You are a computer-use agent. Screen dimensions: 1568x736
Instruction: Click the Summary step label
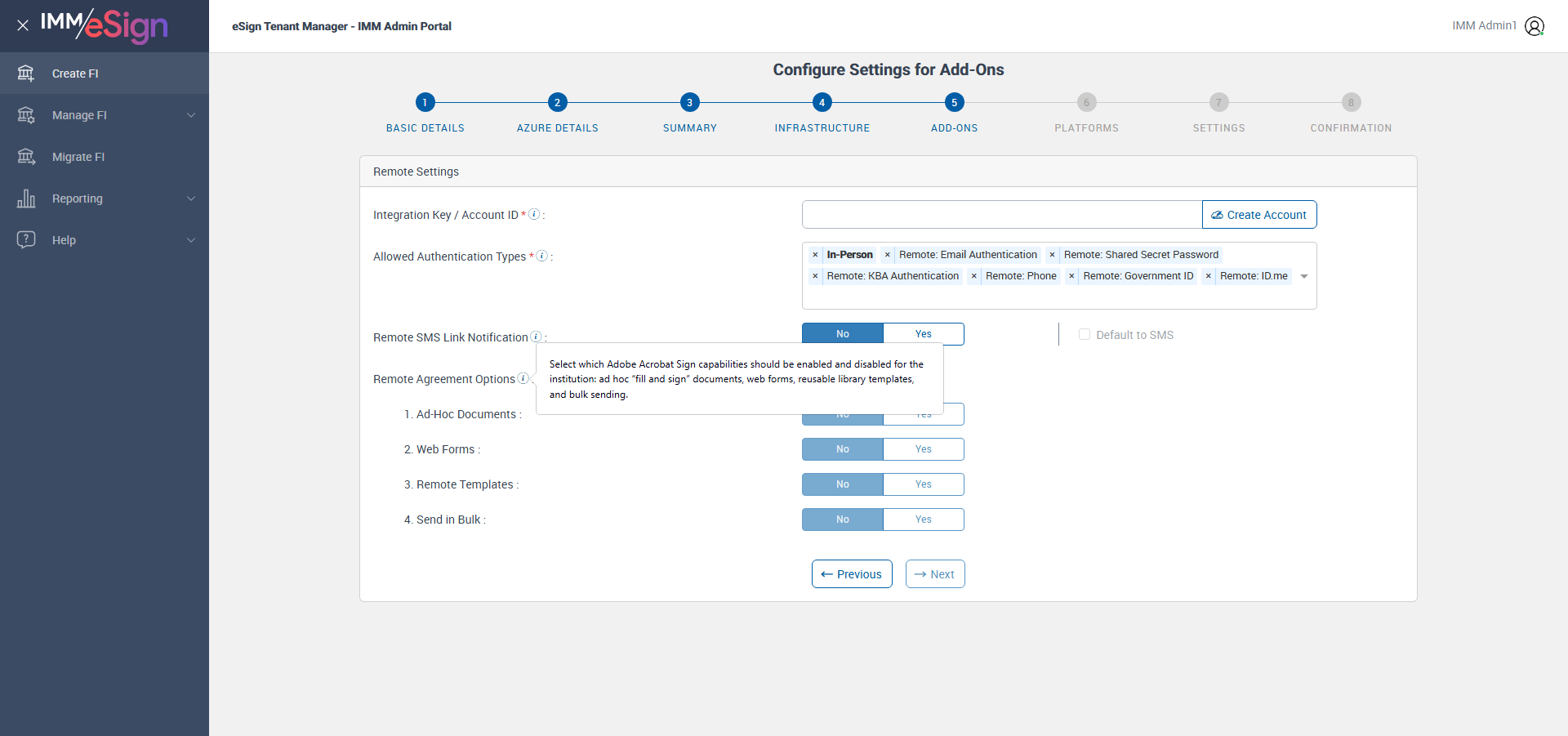pyautogui.click(x=689, y=128)
